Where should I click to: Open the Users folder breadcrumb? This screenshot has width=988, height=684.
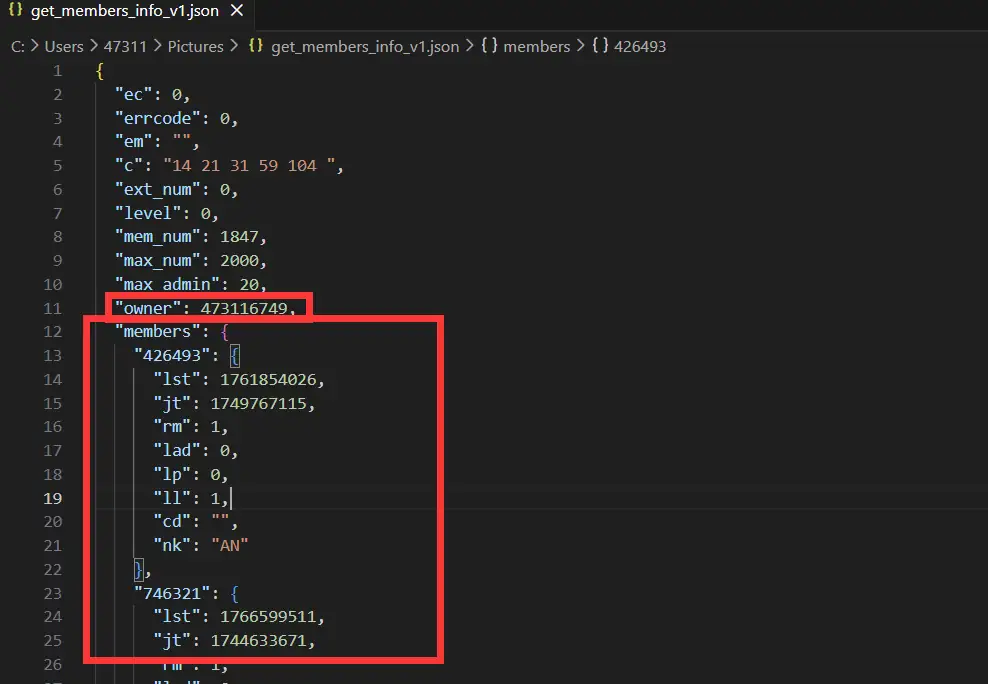tap(66, 46)
